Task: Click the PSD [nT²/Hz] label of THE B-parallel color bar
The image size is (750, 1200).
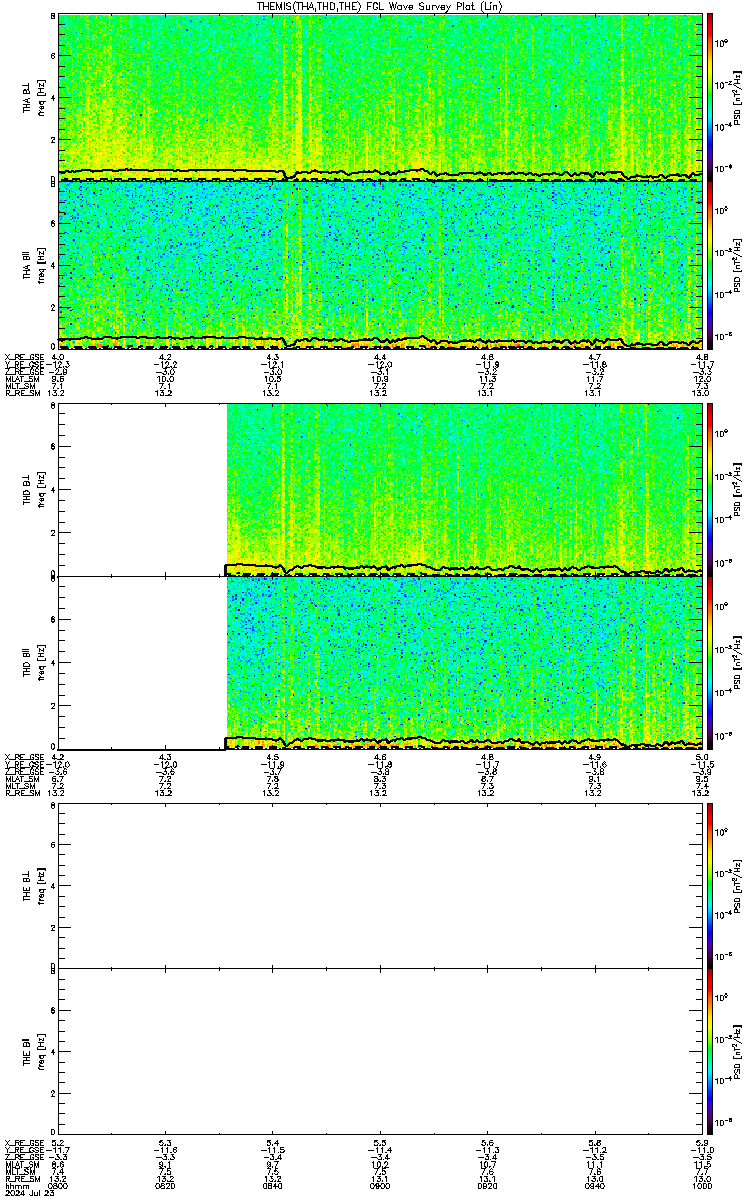Action: click(x=737, y=1053)
